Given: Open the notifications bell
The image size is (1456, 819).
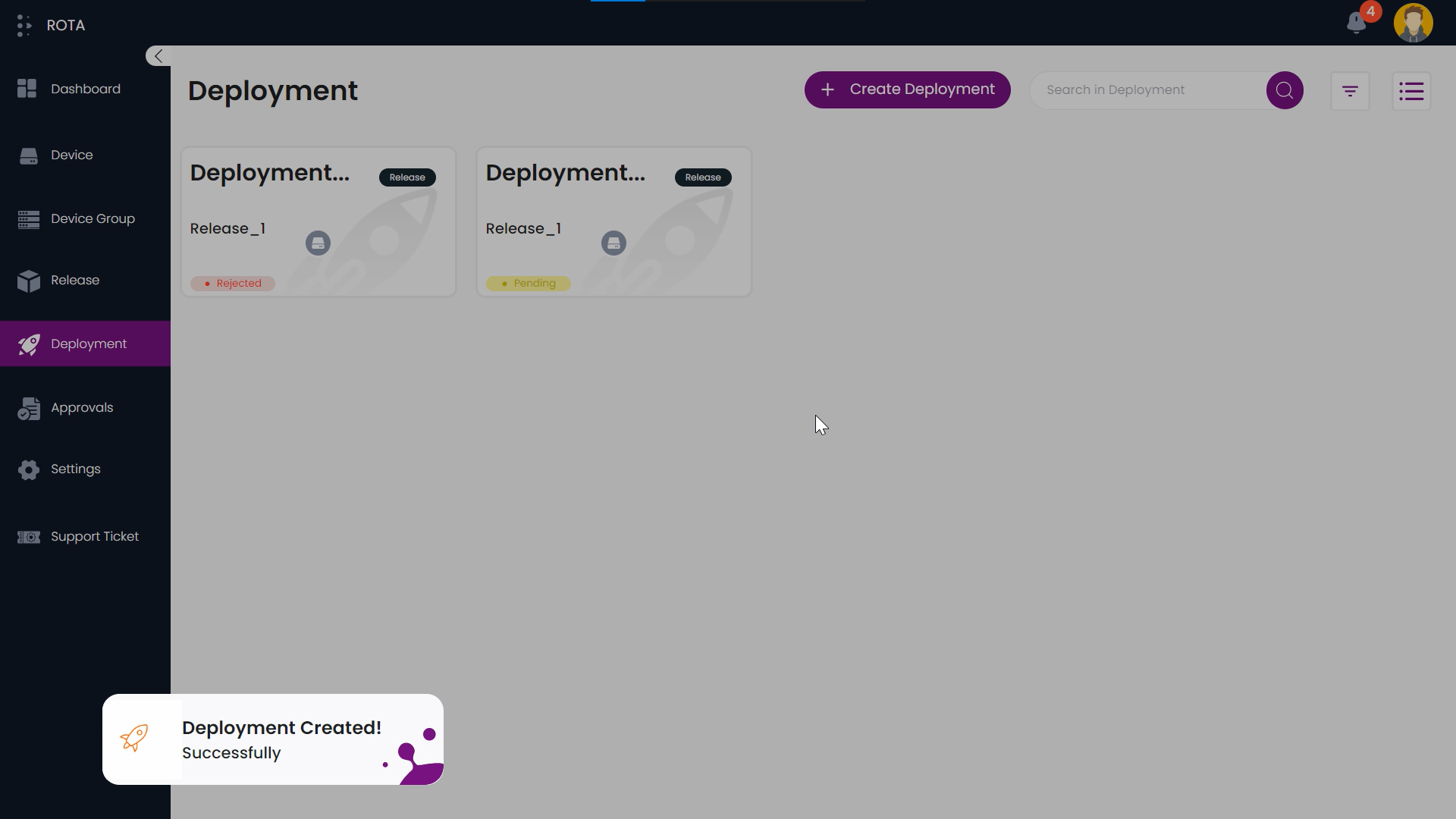Looking at the screenshot, I should coord(1357,23).
